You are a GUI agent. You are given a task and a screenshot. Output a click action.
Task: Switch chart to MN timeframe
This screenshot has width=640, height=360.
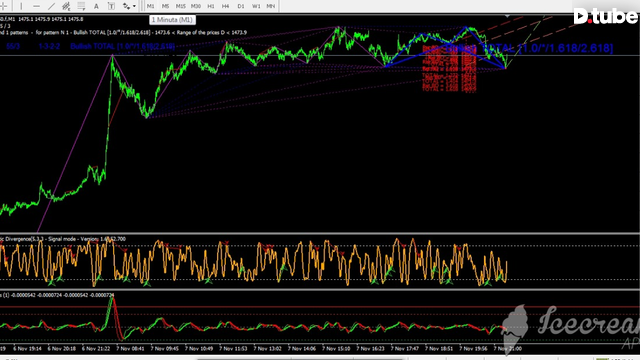[x=271, y=6]
